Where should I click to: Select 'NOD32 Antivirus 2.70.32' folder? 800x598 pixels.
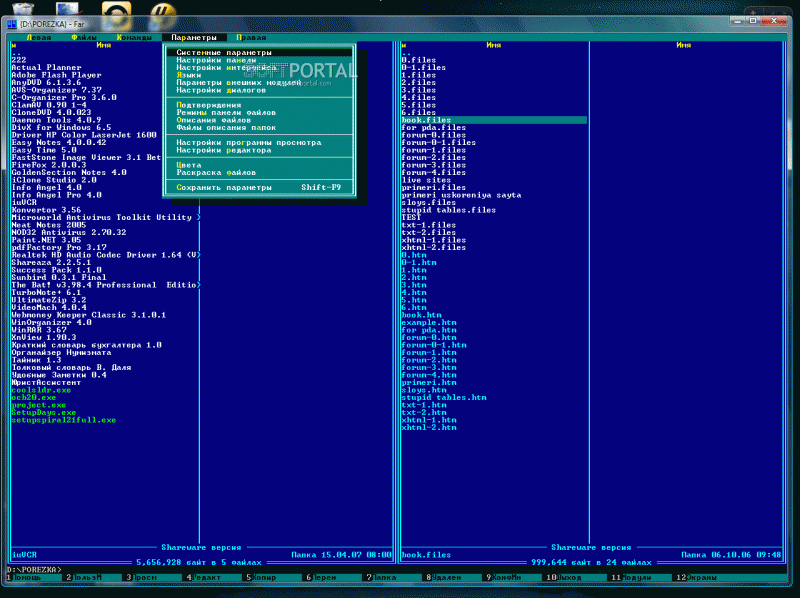click(x=69, y=233)
